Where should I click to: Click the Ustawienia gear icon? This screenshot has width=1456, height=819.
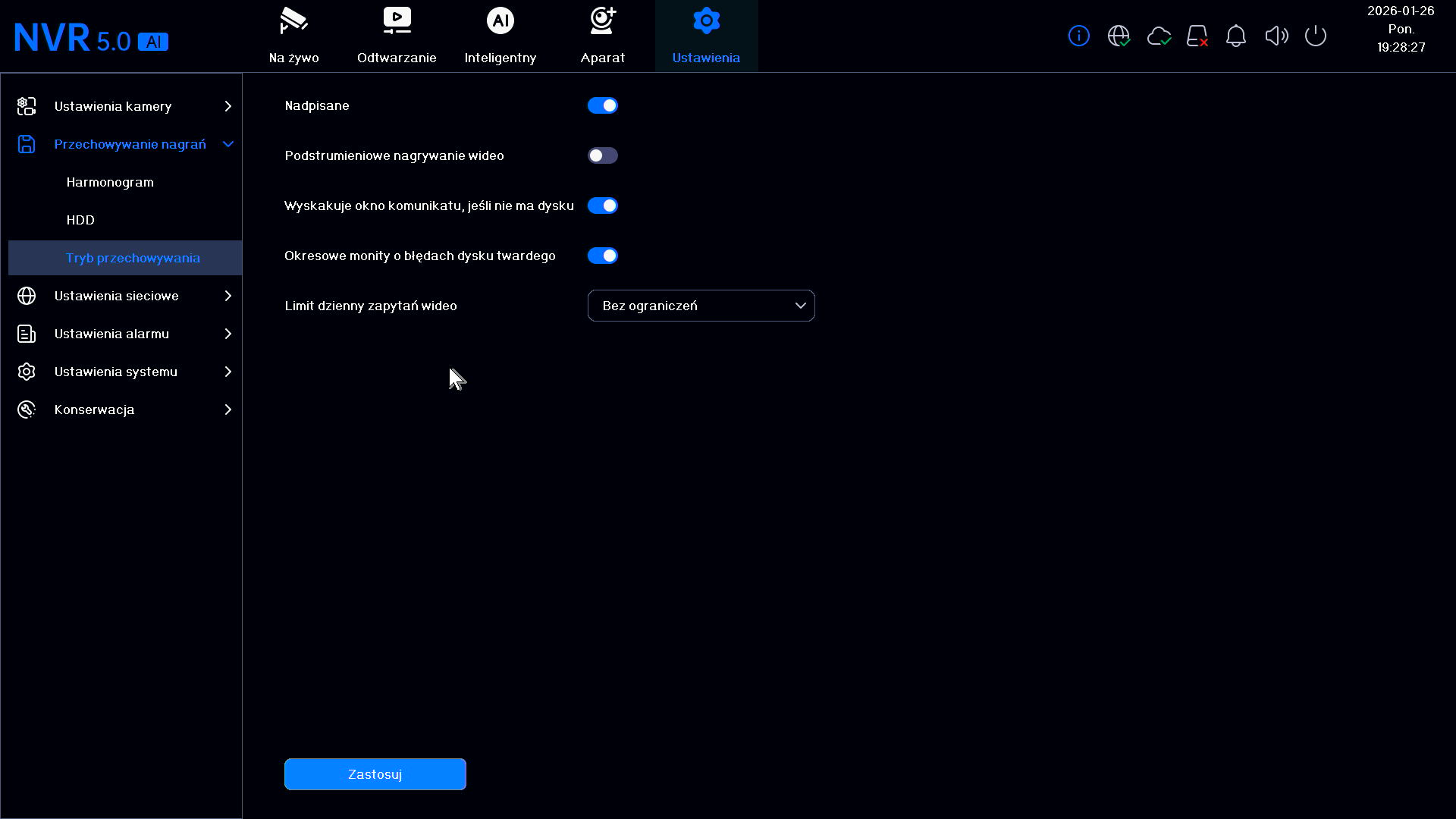[706, 21]
